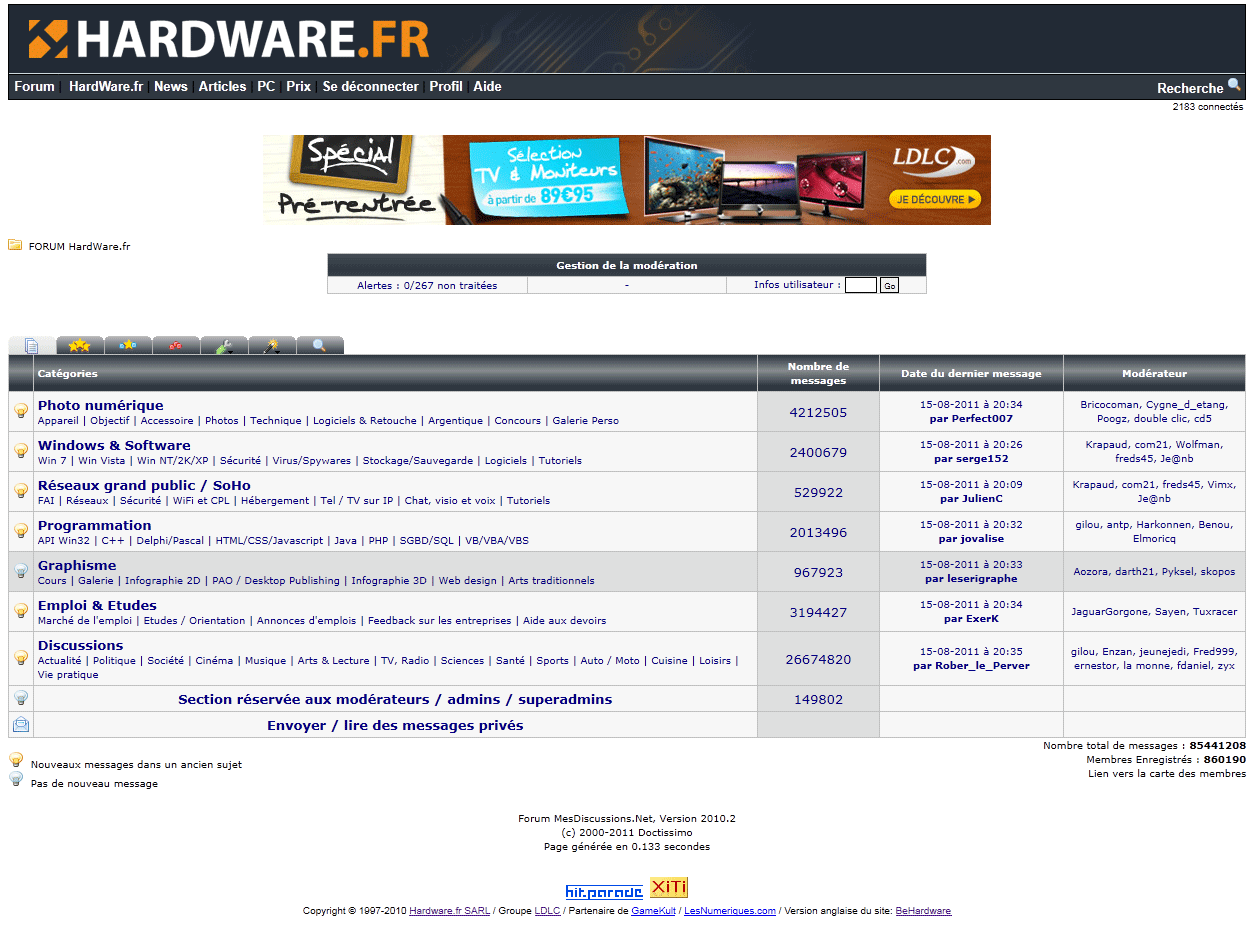Image resolution: width=1254 pixels, height=926 pixels.
Task: Open Section réservée aux modérateurs link
Action: [395, 699]
